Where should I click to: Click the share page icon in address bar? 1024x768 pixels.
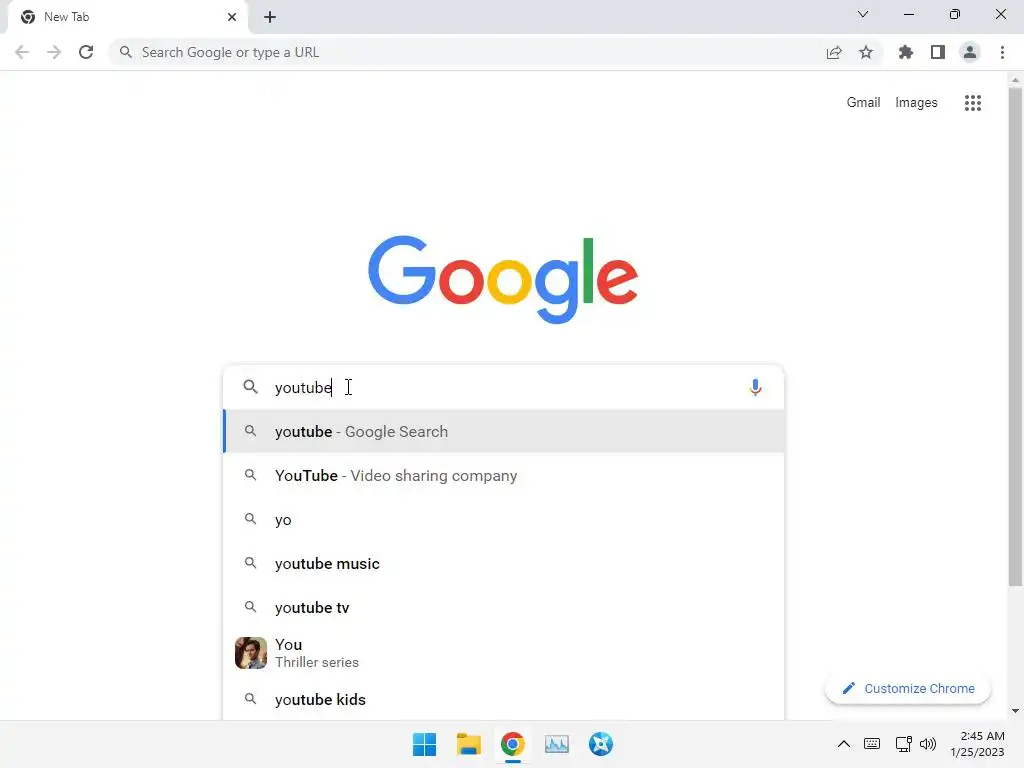click(834, 52)
